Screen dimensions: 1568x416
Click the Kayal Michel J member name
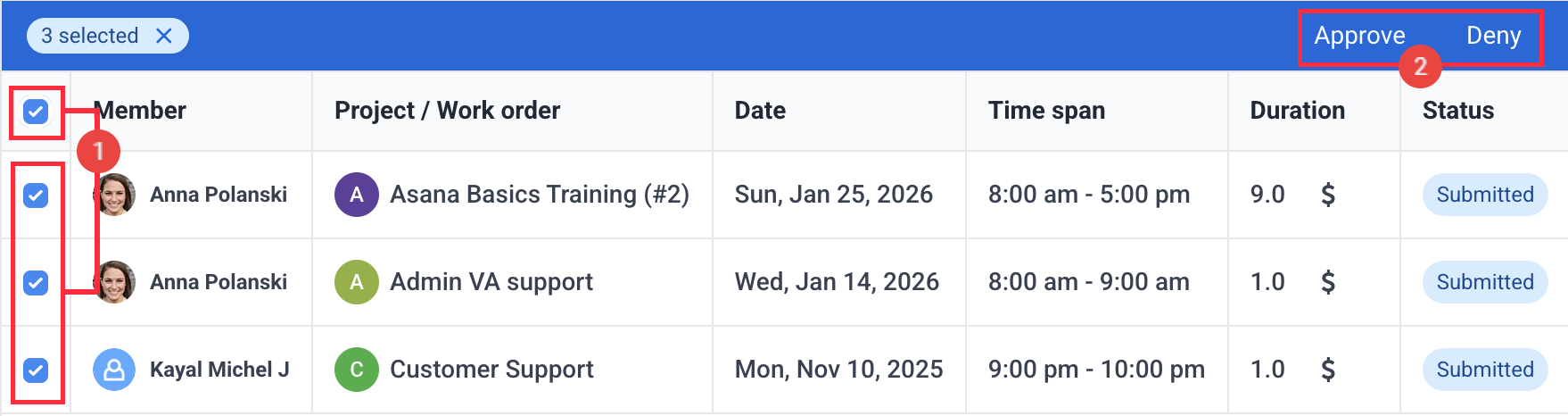tap(219, 370)
